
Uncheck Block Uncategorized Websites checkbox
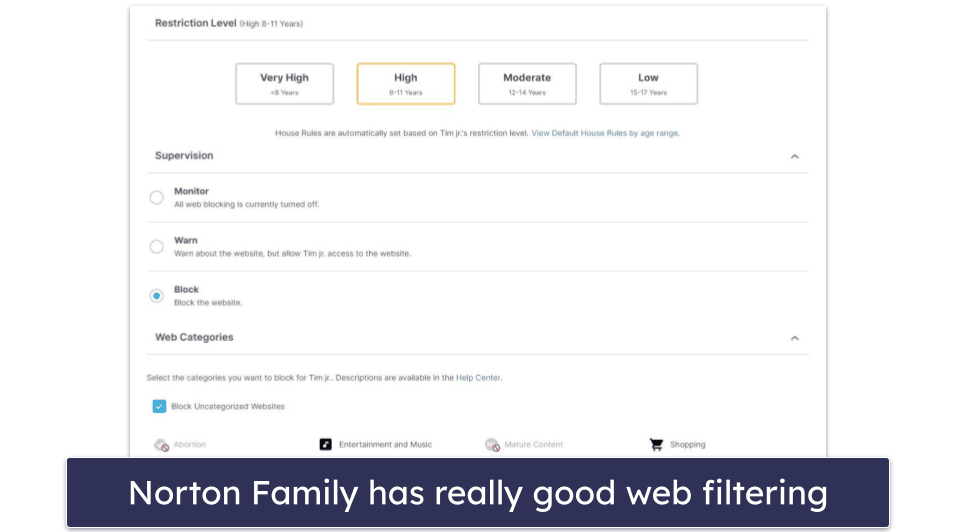(x=159, y=406)
